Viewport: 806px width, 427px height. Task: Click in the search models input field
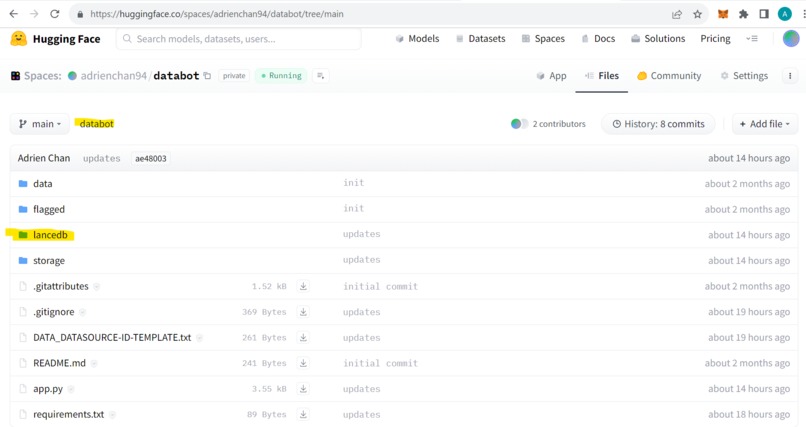(x=239, y=39)
